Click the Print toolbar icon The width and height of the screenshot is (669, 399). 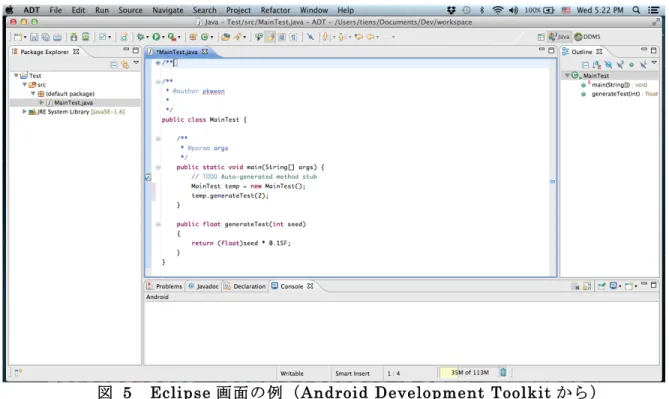click(57, 37)
